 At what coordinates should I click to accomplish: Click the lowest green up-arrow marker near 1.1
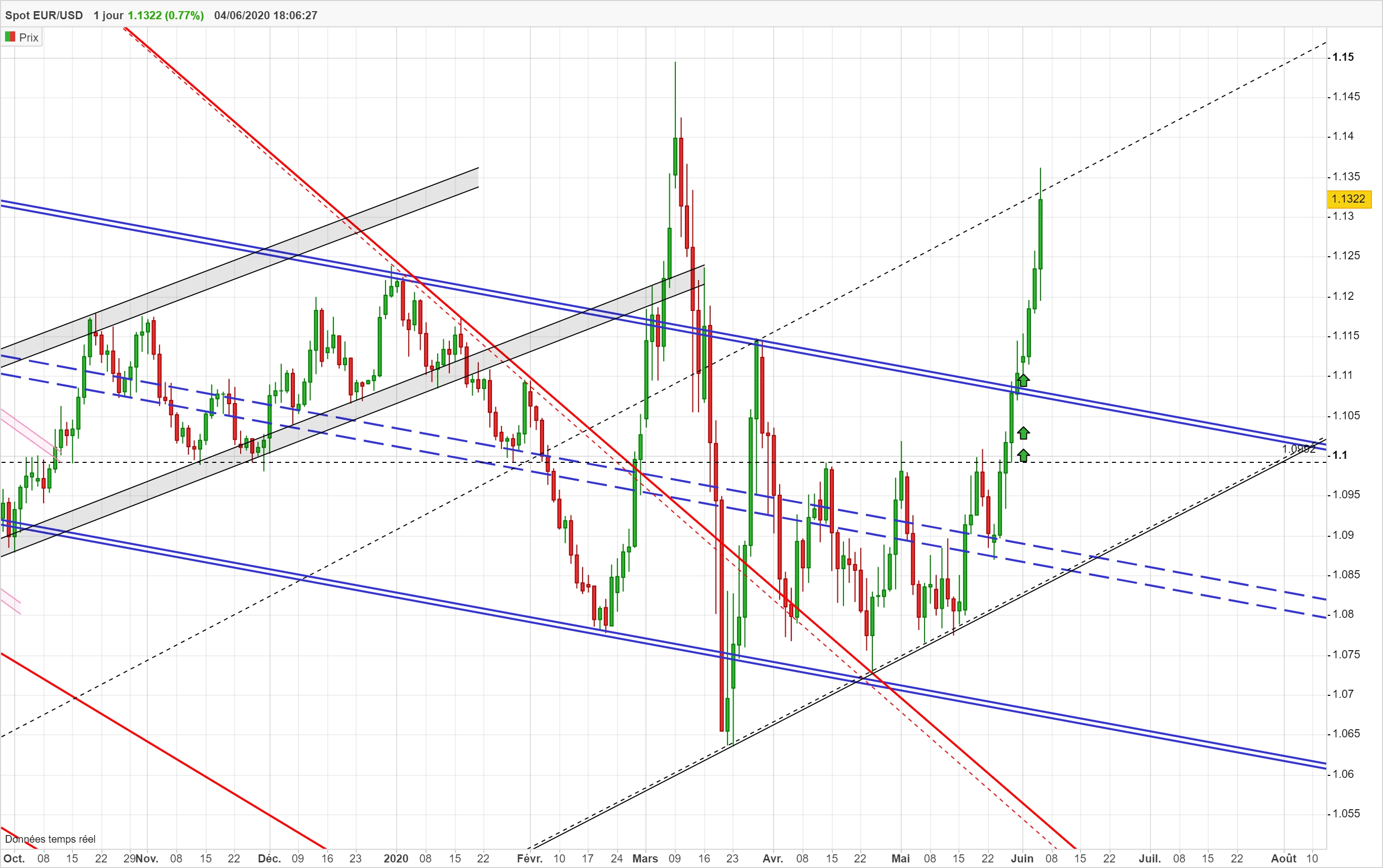click(x=1023, y=455)
